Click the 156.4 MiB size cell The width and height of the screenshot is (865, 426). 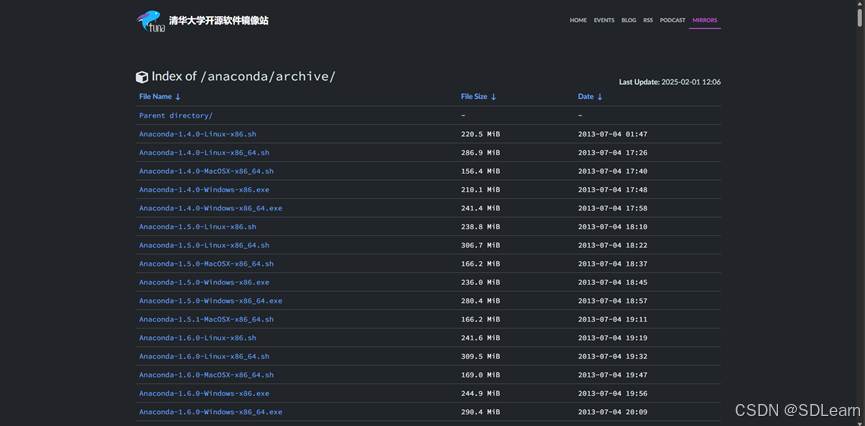pyautogui.click(x=480, y=171)
